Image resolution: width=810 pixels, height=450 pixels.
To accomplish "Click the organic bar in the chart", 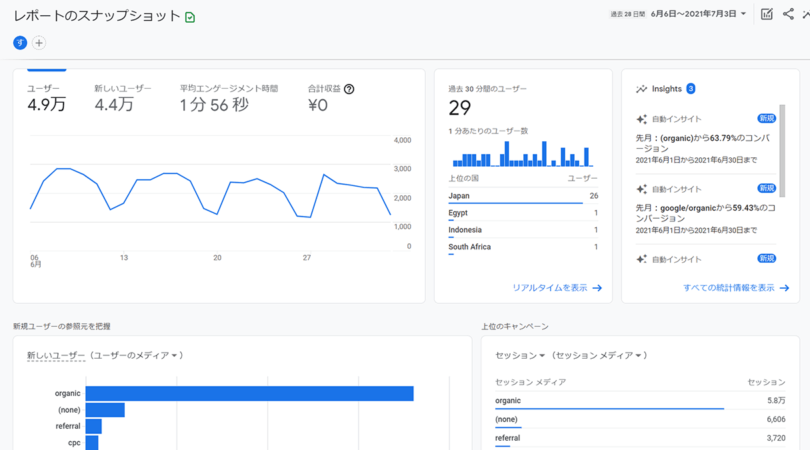I will click(x=249, y=394).
